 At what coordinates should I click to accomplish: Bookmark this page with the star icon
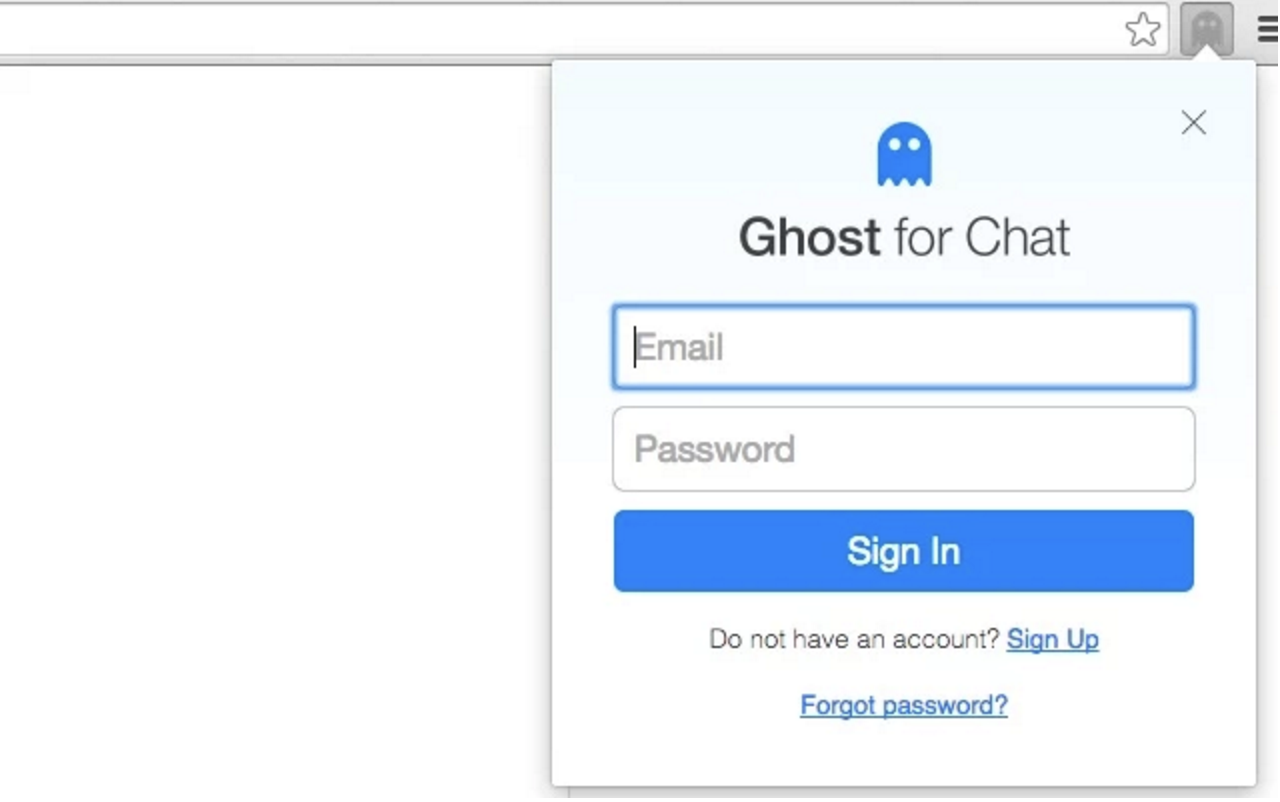pos(1142,29)
